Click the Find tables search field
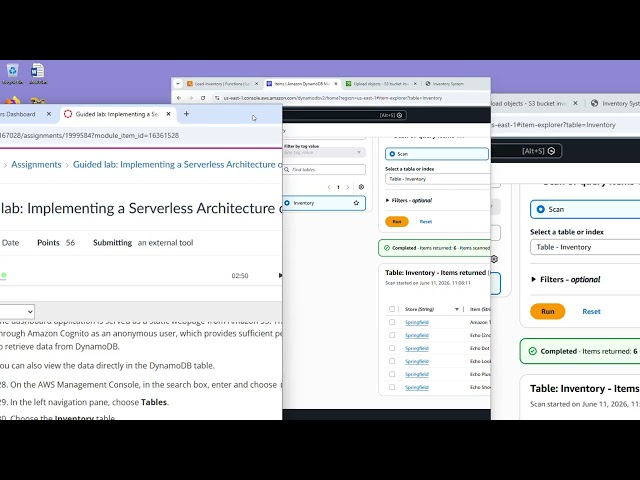The image size is (640, 480). pos(324,169)
